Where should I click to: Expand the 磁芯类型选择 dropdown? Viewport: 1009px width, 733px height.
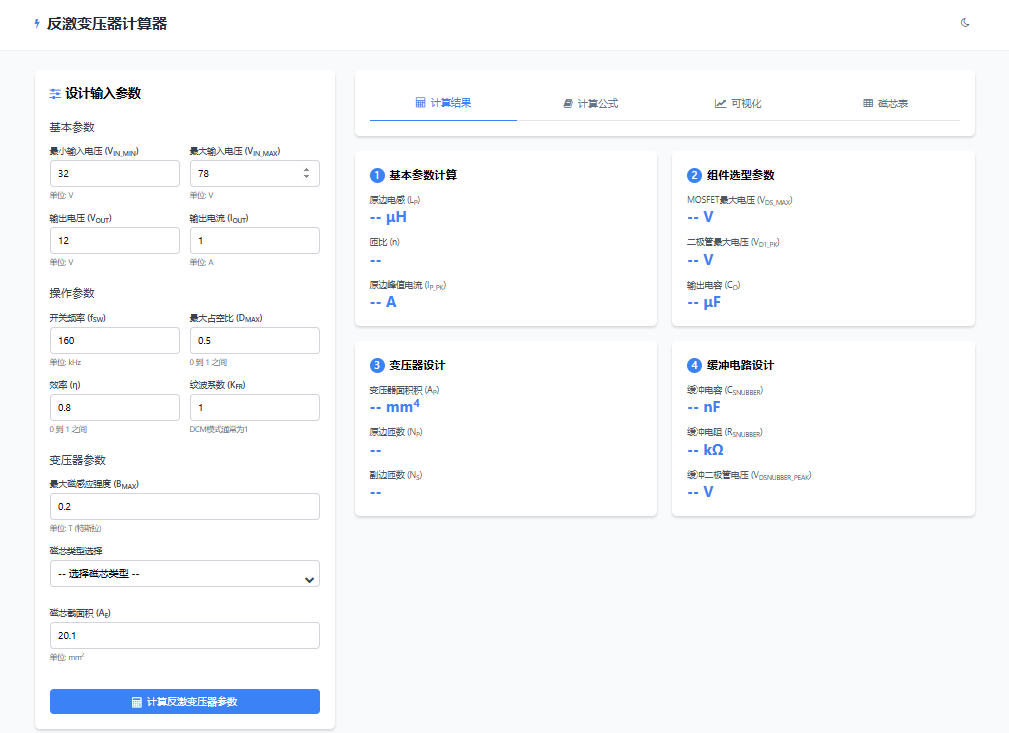click(184, 574)
